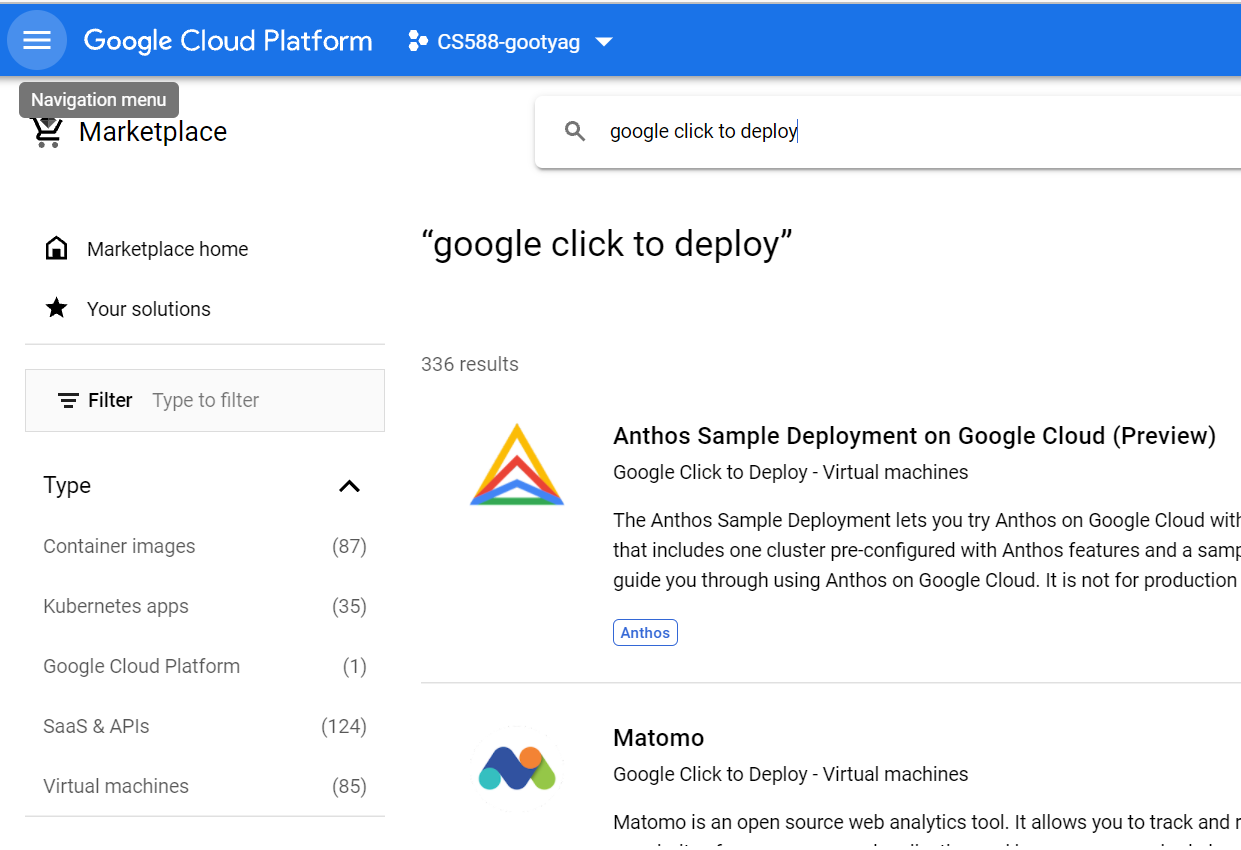Open the CS588-gootyag project selector dropdown
Screen dimensions: 1241x850
point(510,41)
